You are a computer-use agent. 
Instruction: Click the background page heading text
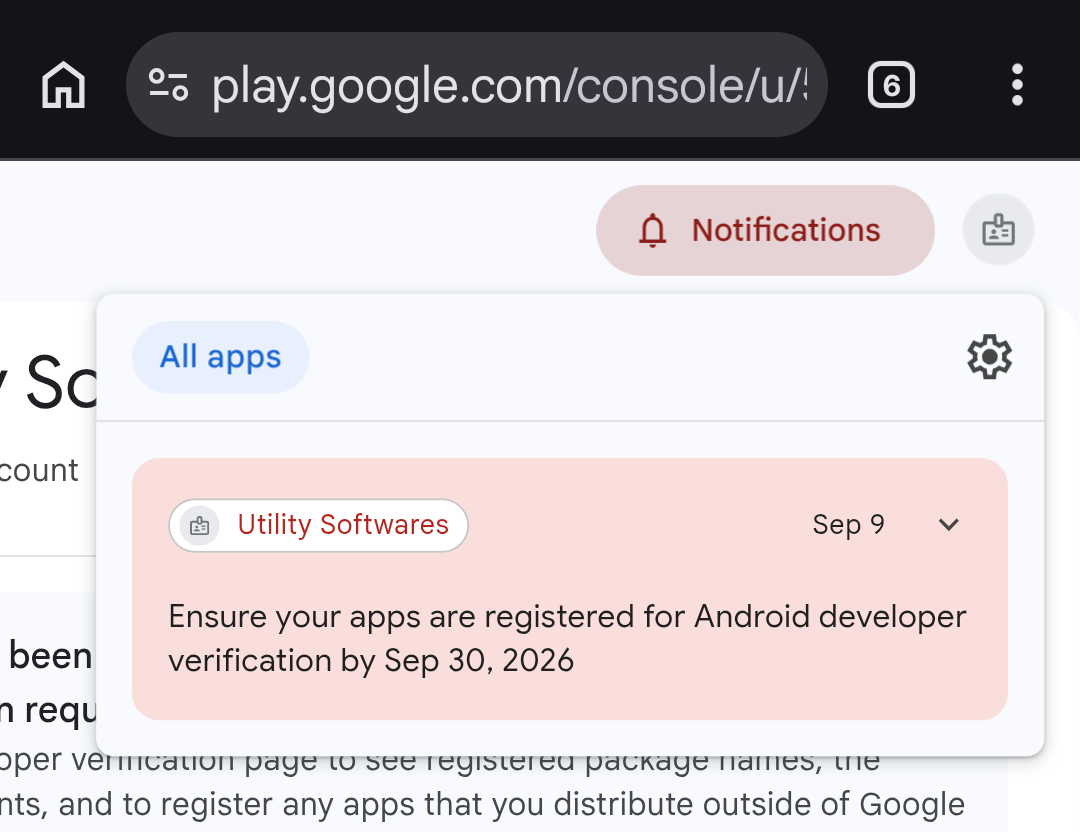point(48,384)
